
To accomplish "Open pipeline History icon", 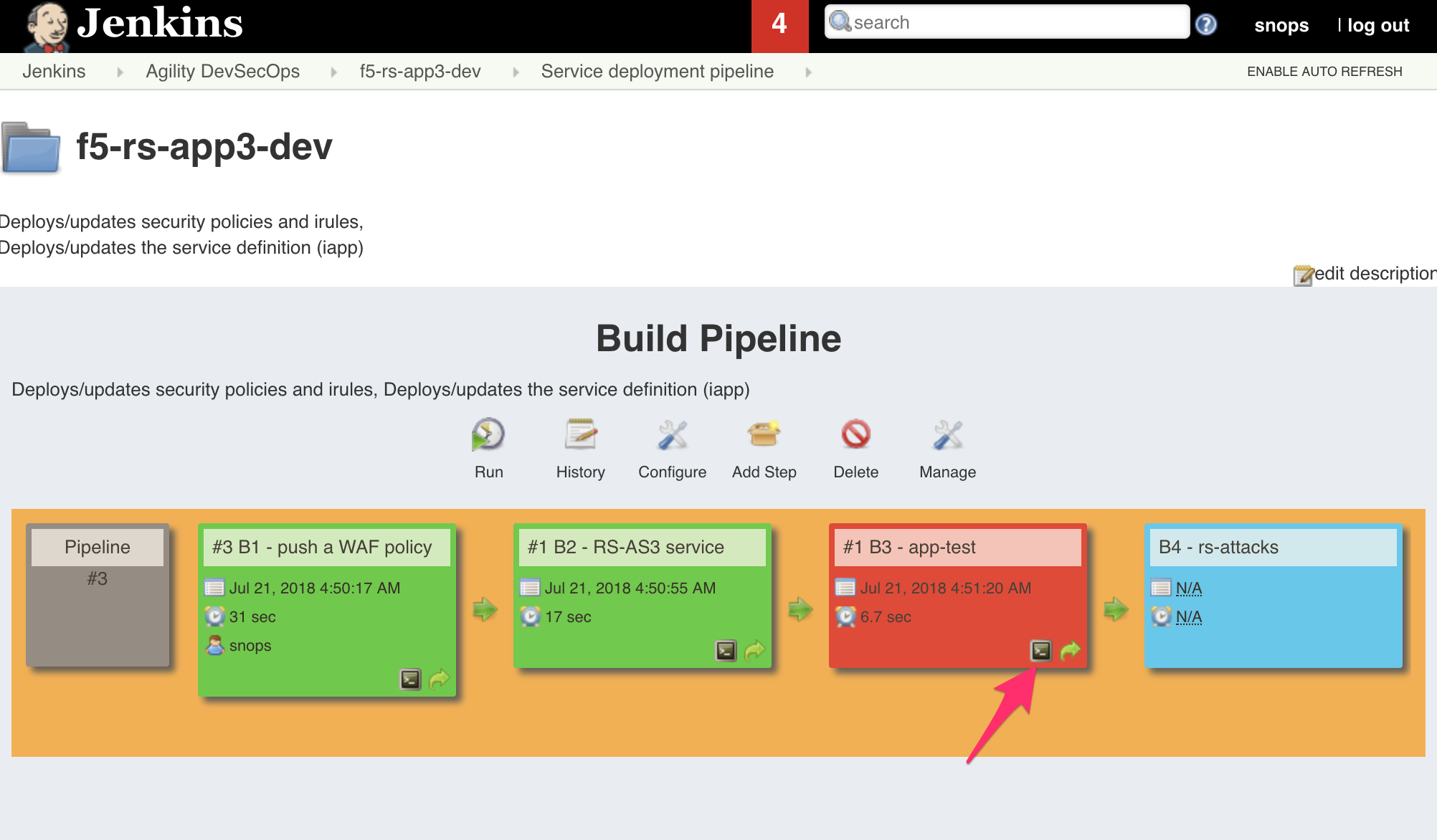I will click(580, 434).
